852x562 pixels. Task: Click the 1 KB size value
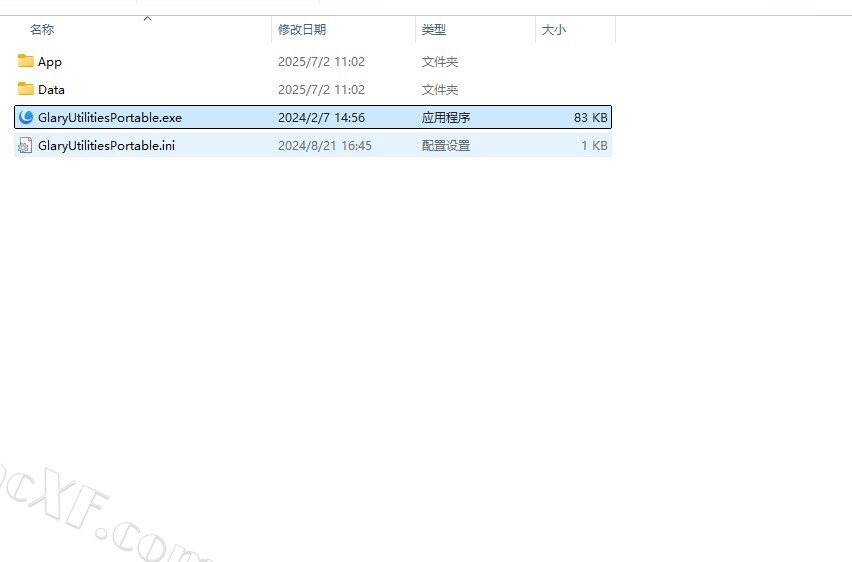594,146
